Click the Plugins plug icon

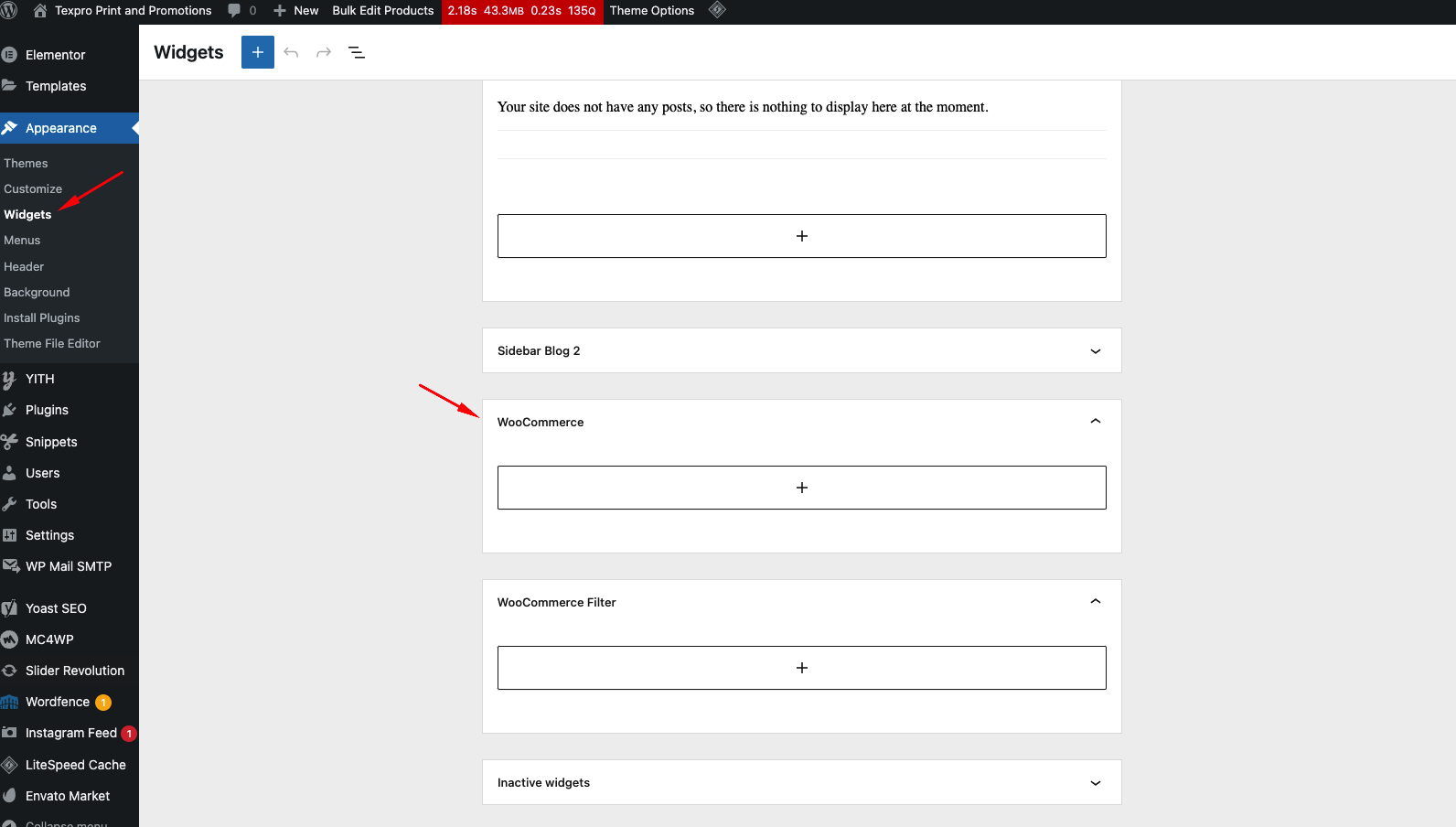tap(9, 410)
